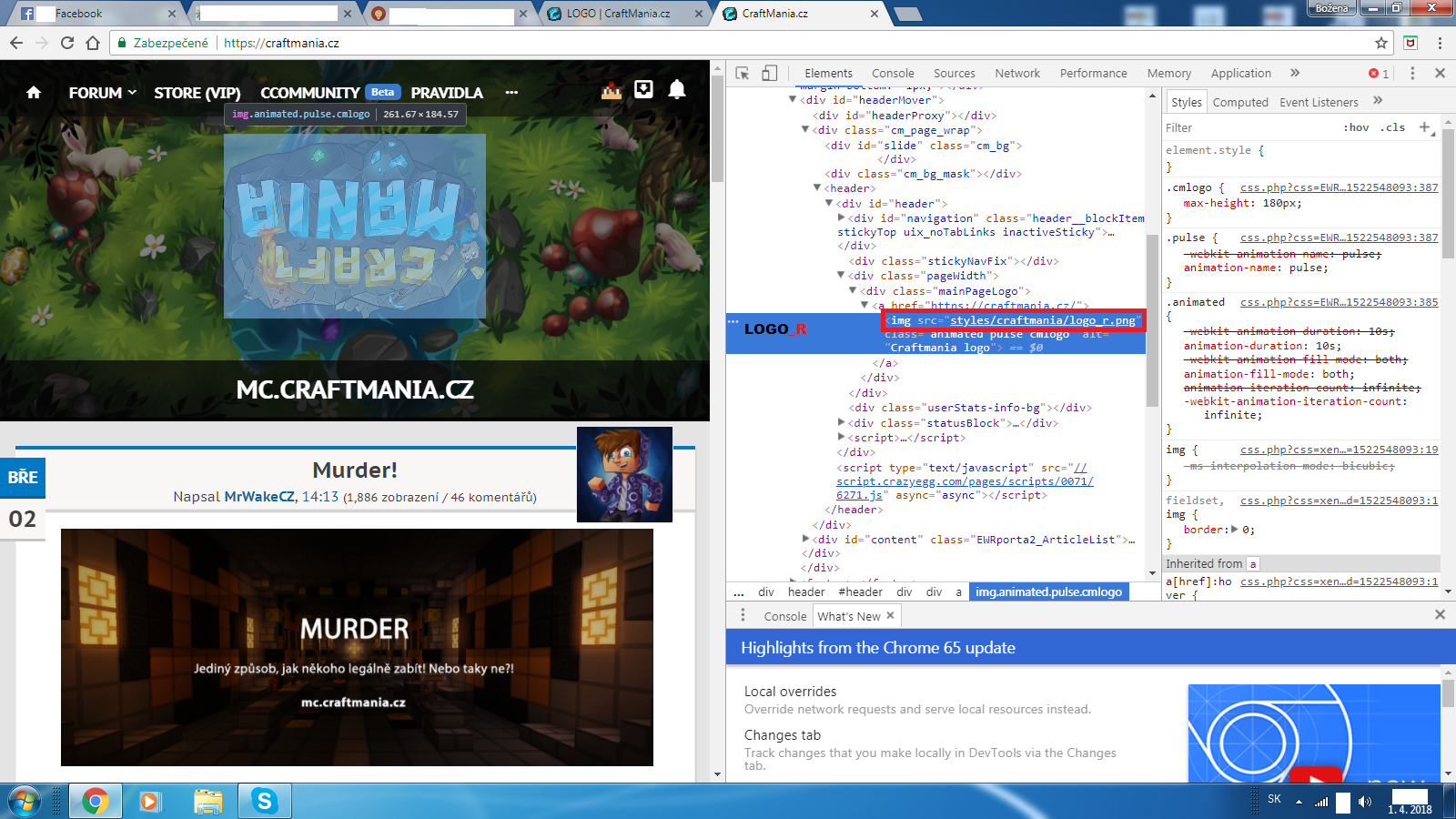Toggle device toolbar icon in DevTools

coord(770,73)
